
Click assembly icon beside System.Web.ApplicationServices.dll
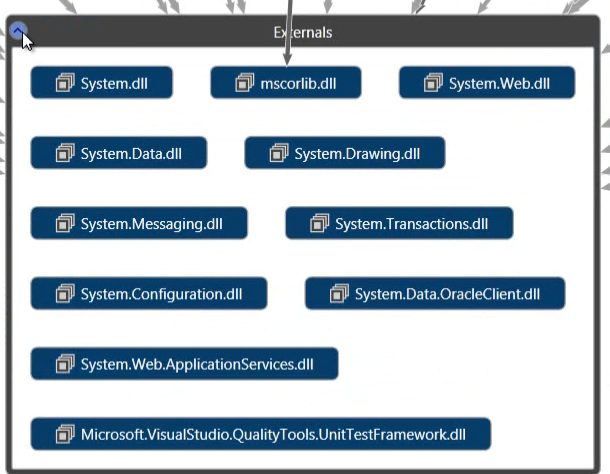point(65,363)
